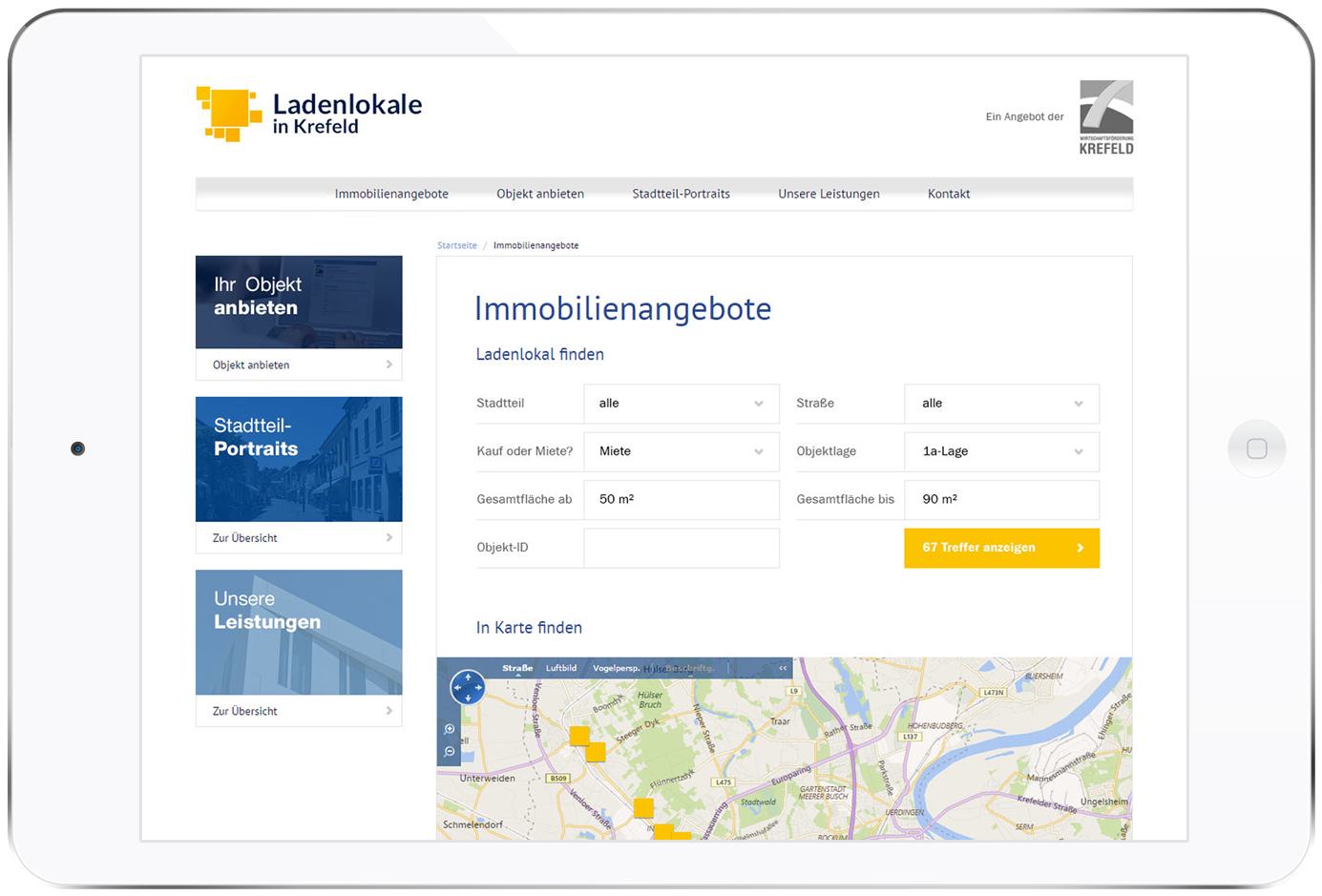Click the Objekt-ID input field
The image size is (1322, 896).
point(682,548)
